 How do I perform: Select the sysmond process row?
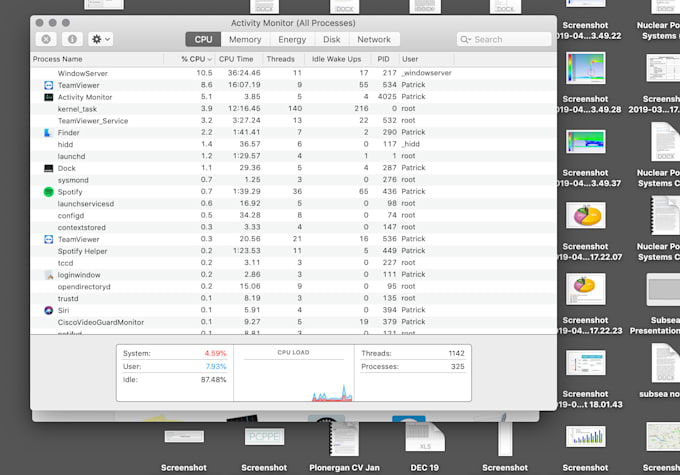(294, 180)
